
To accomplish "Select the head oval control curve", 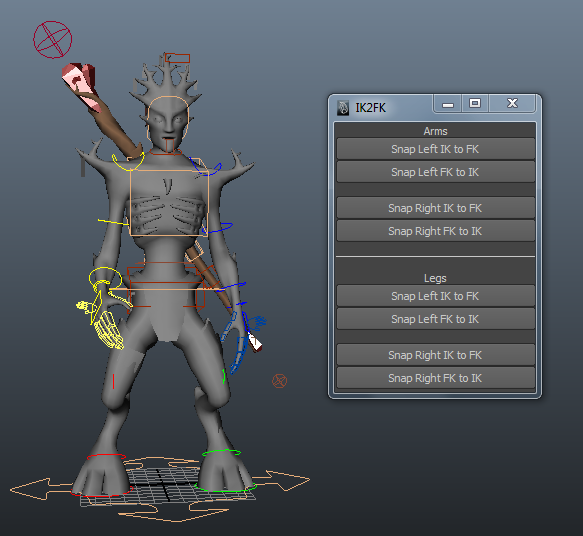I will point(168,119).
